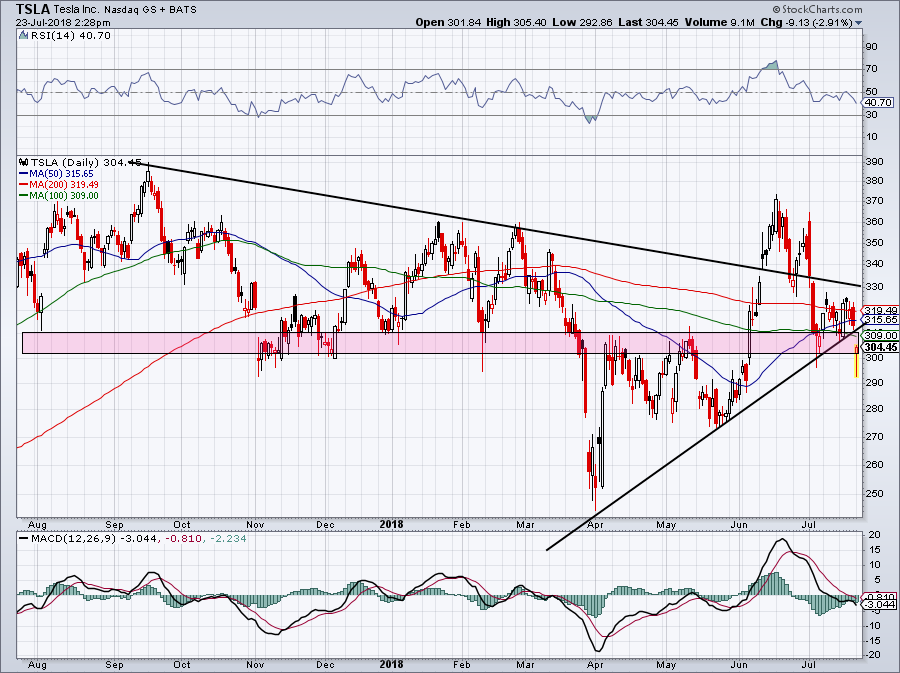Click the RSI(14) legend icon
This screenshot has height=673, width=900.
point(23,36)
